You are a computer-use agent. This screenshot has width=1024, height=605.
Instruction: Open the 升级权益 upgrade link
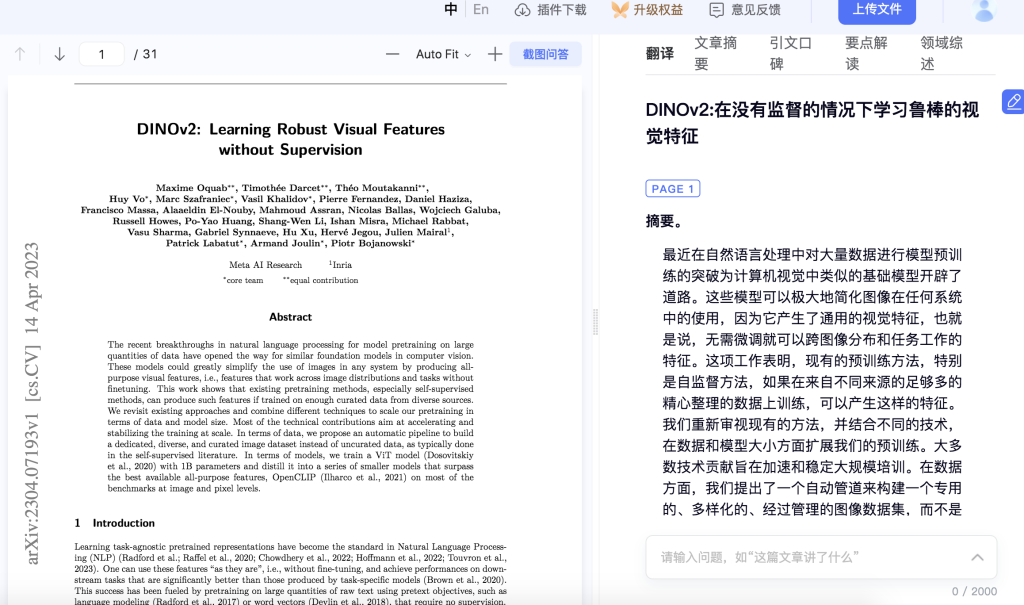658,10
